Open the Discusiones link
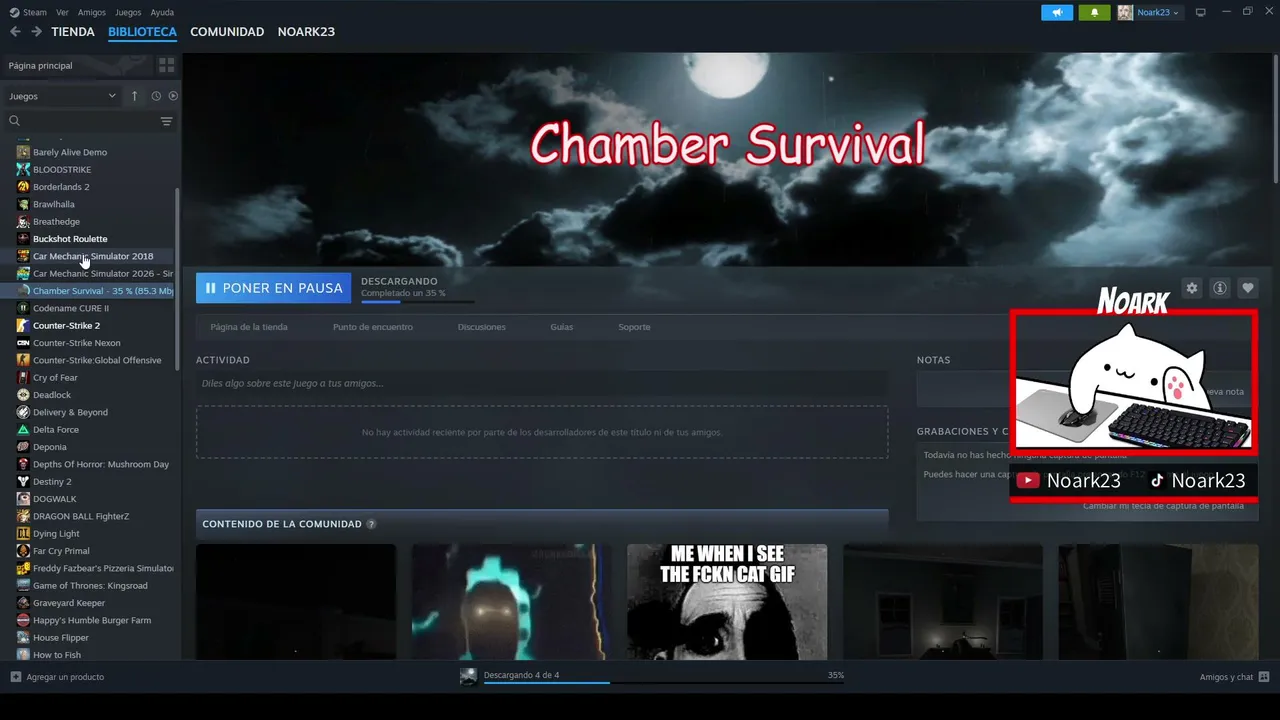Screen dimensions: 1280x720 [x=481, y=327]
